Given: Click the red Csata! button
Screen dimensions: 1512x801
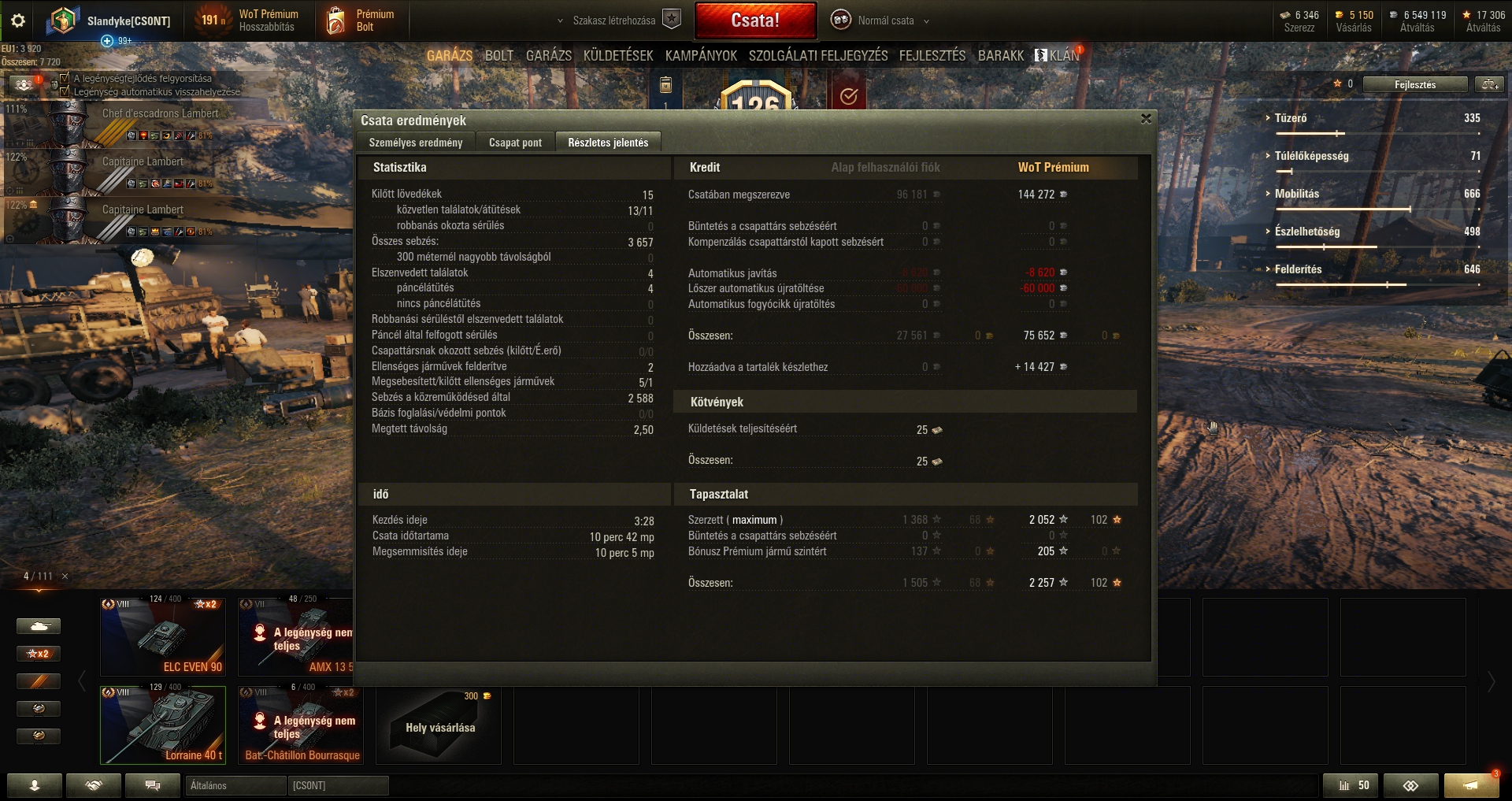Looking at the screenshot, I should 755,20.
